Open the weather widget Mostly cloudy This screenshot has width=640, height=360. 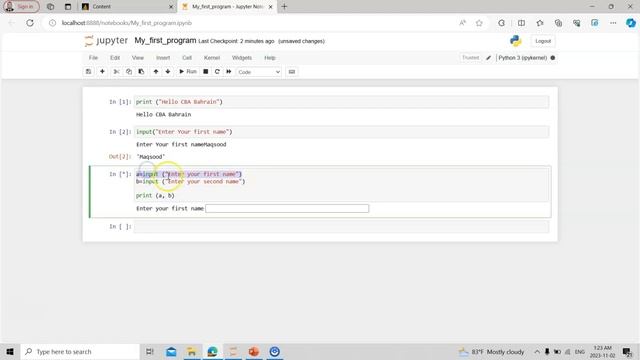(x=491, y=351)
